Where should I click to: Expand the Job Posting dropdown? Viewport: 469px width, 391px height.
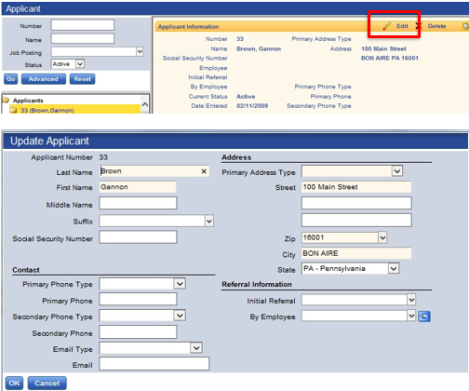140,52
